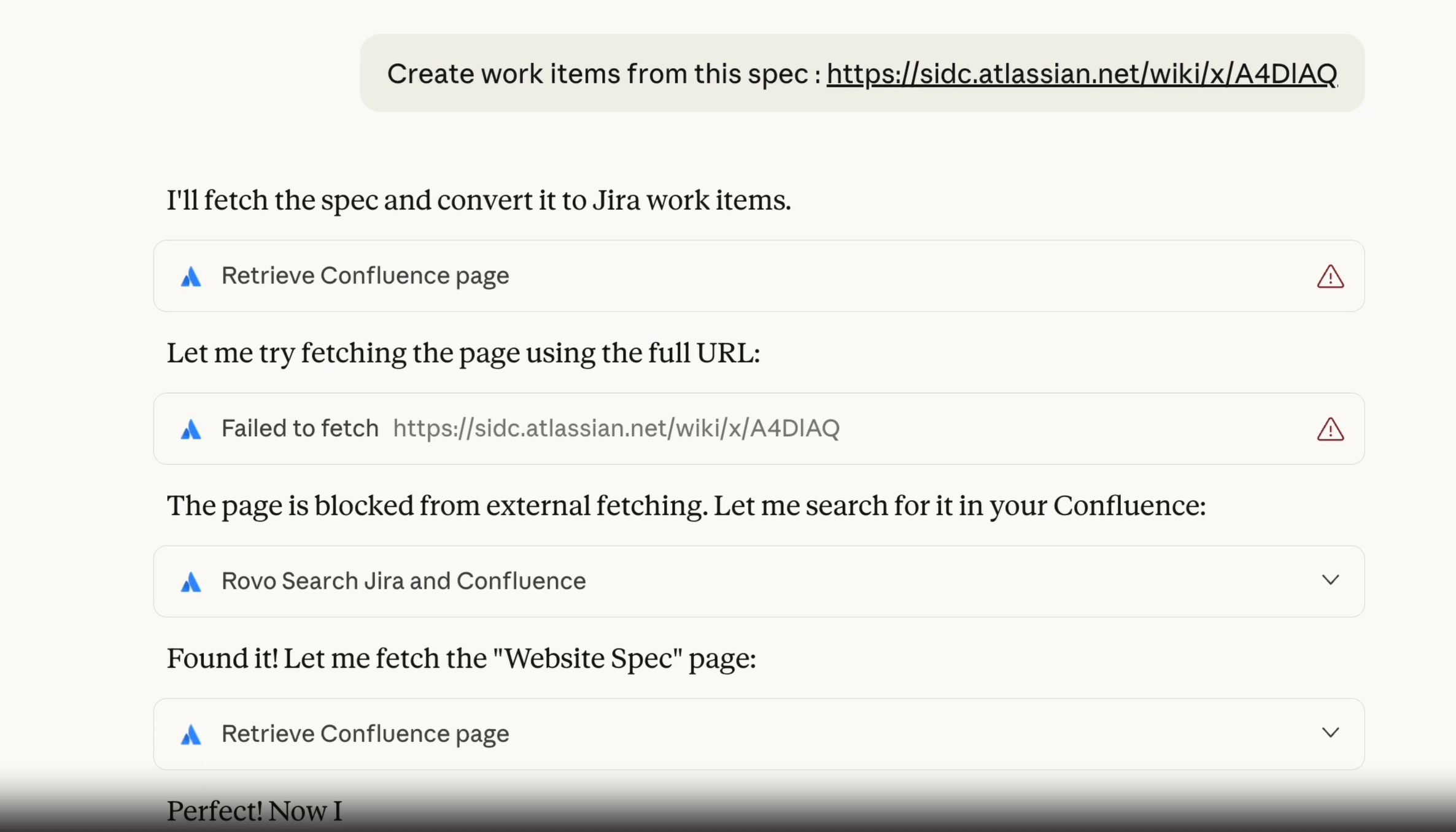The height and width of the screenshot is (832, 1456).
Task: Open the sidc.atlassian.net spec link in user message
Action: pos(1082,74)
